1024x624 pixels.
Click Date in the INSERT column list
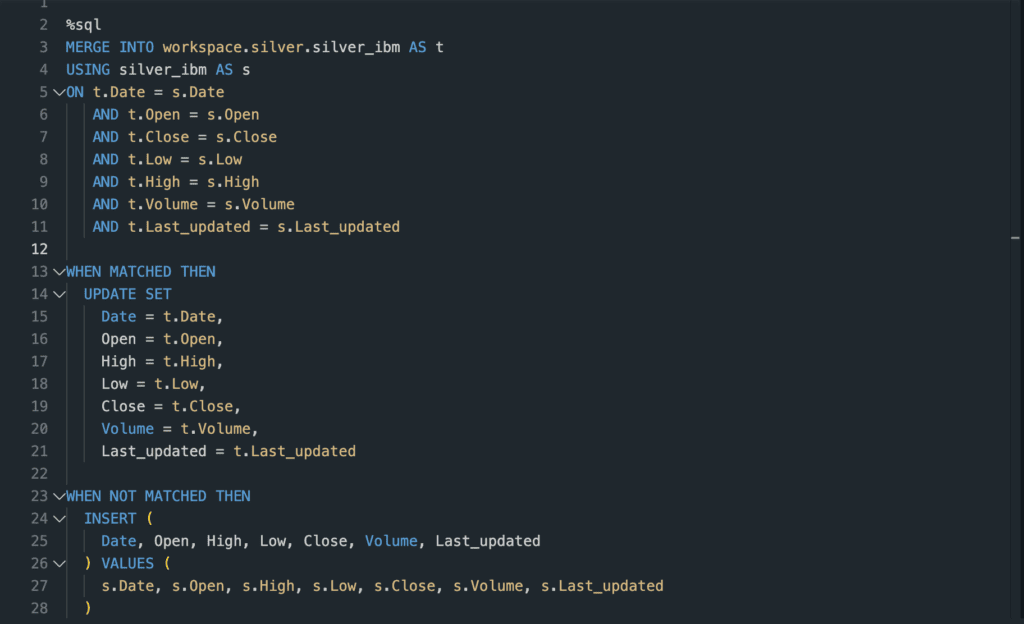click(x=118, y=541)
